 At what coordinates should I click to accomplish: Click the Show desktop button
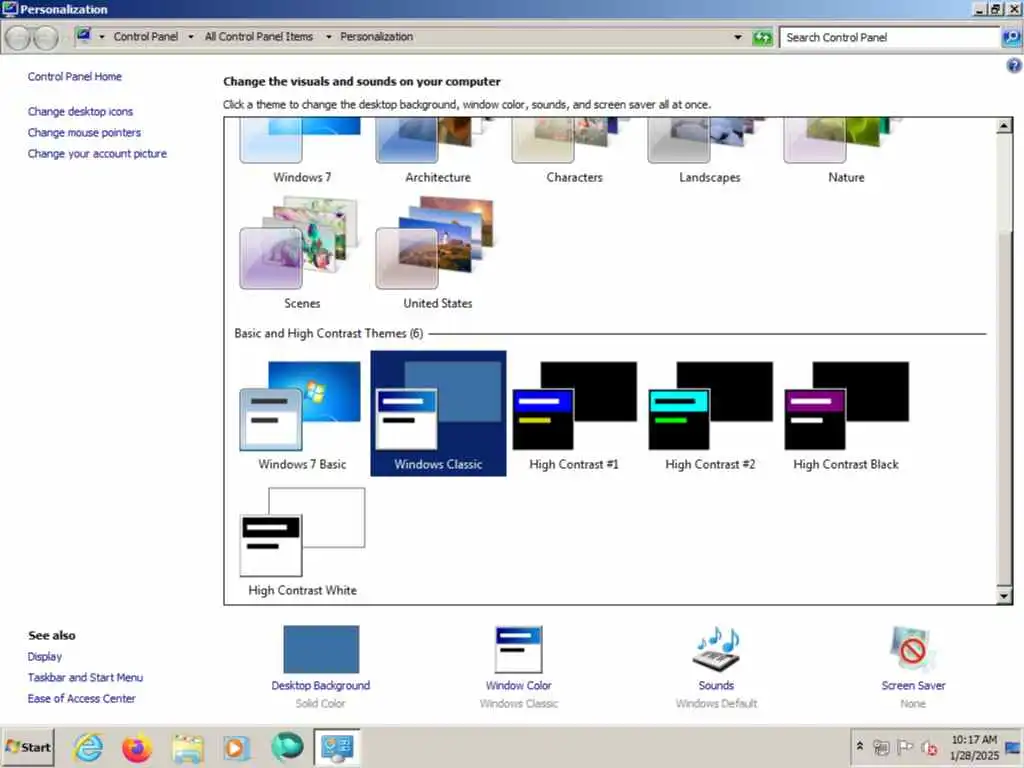[x=1014, y=747]
